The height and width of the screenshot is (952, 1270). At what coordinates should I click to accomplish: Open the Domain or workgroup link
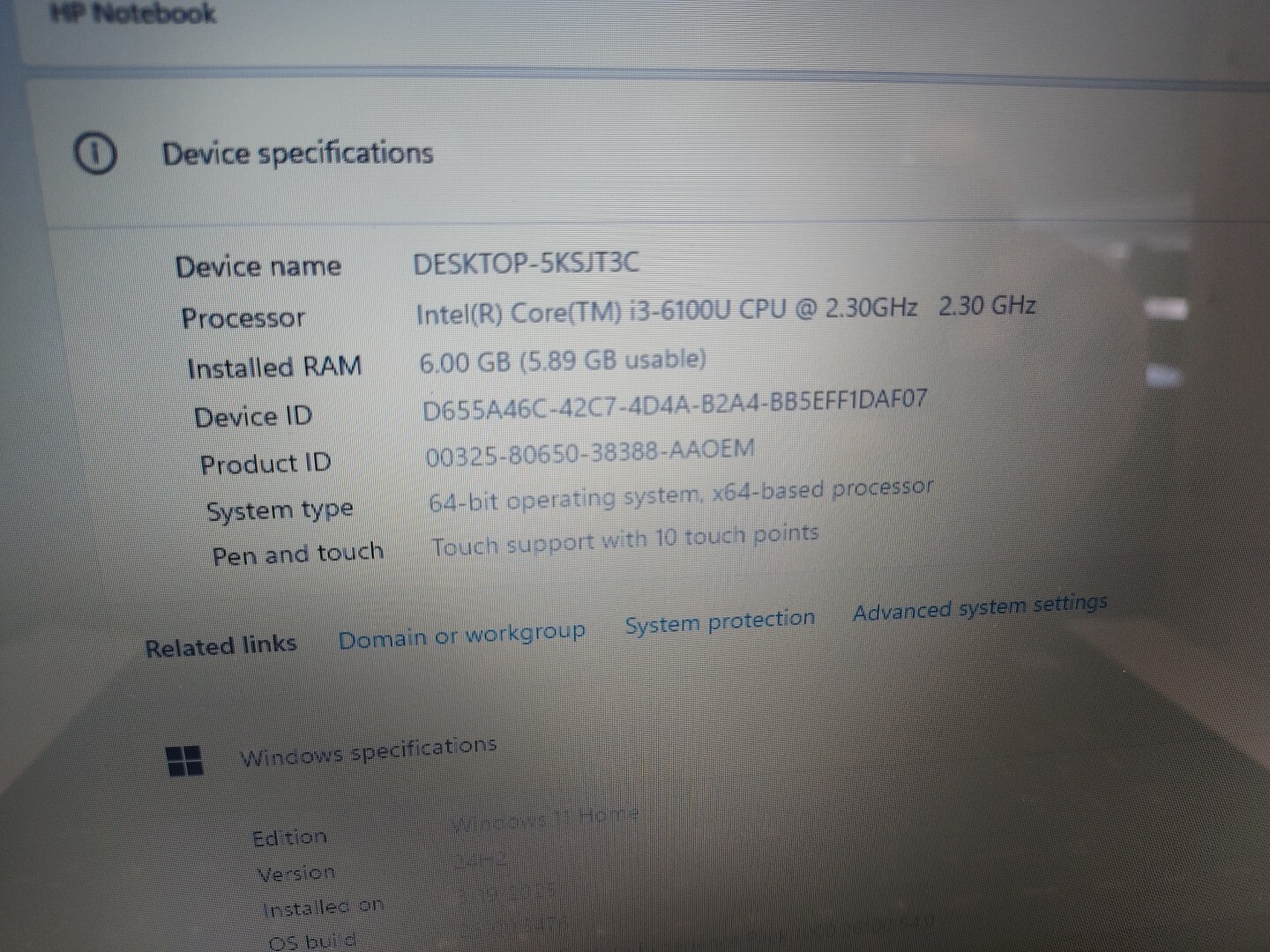tap(462, 635)
